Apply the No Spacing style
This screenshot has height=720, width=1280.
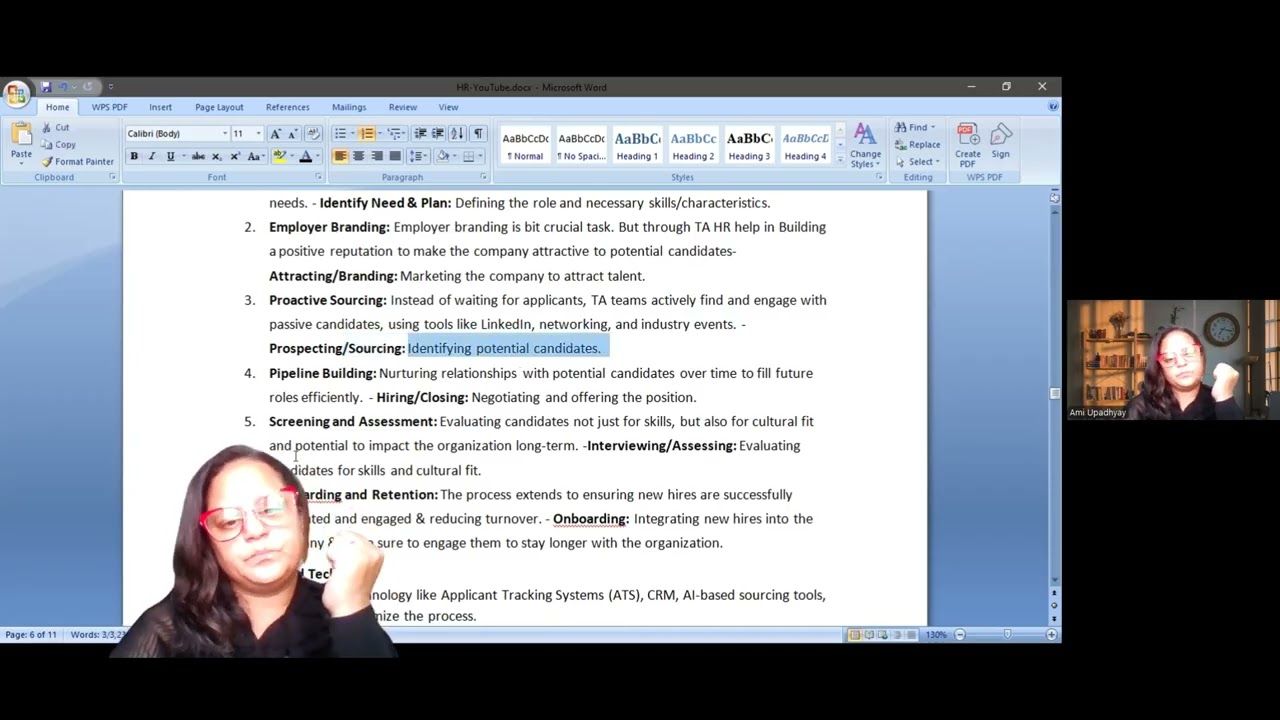point(581,146)
